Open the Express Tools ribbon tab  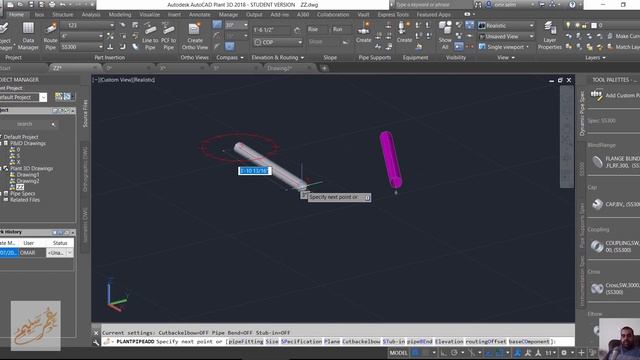pos(393,14)
